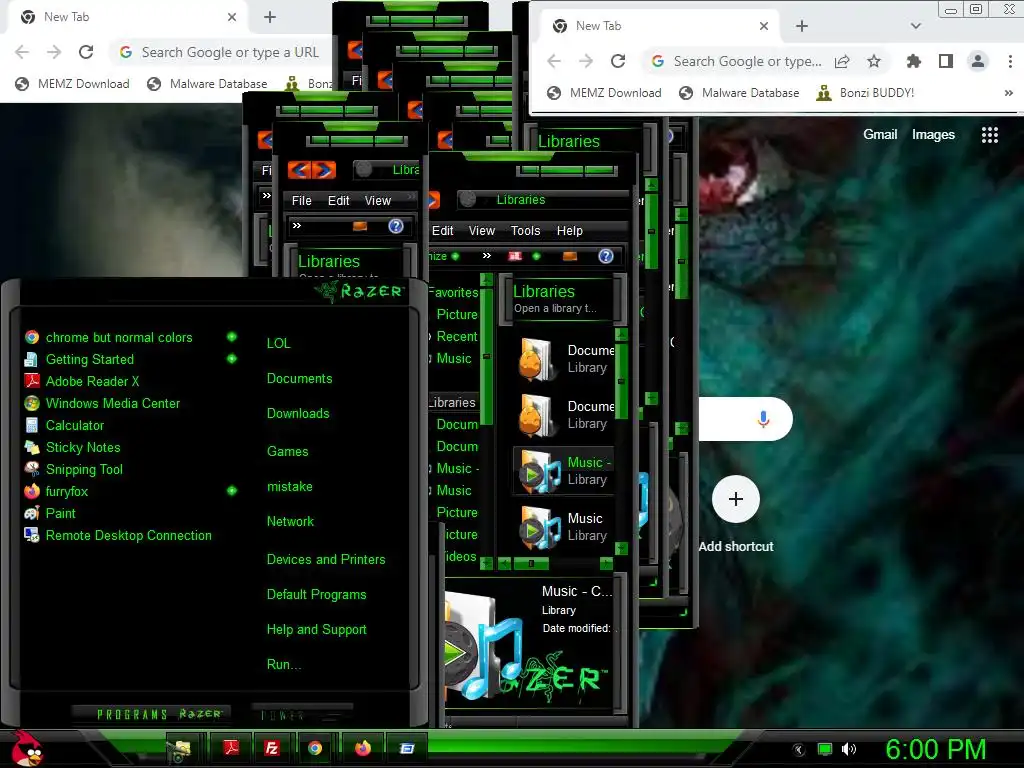Screen dimensions: 1024x768
Task: Click red change-view icon in front Libraries window
Action: [x=515, y=256]
